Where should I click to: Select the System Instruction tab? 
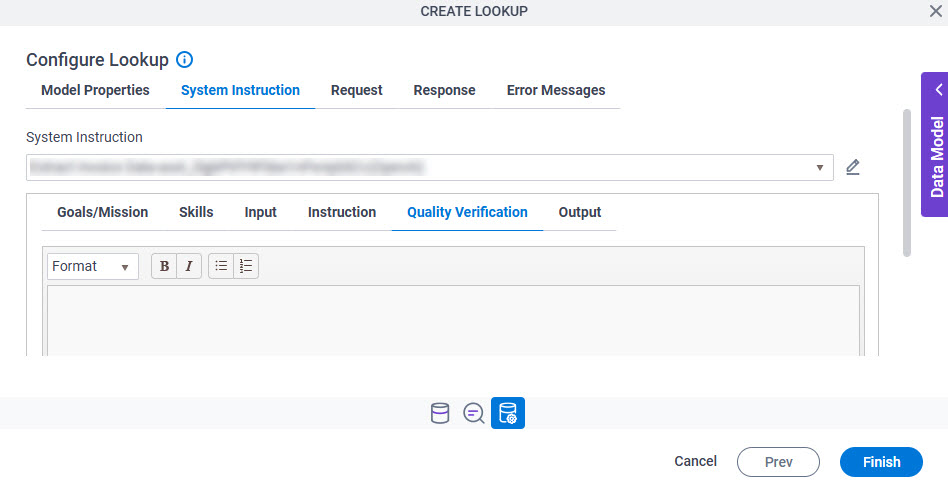pos(240,90)
